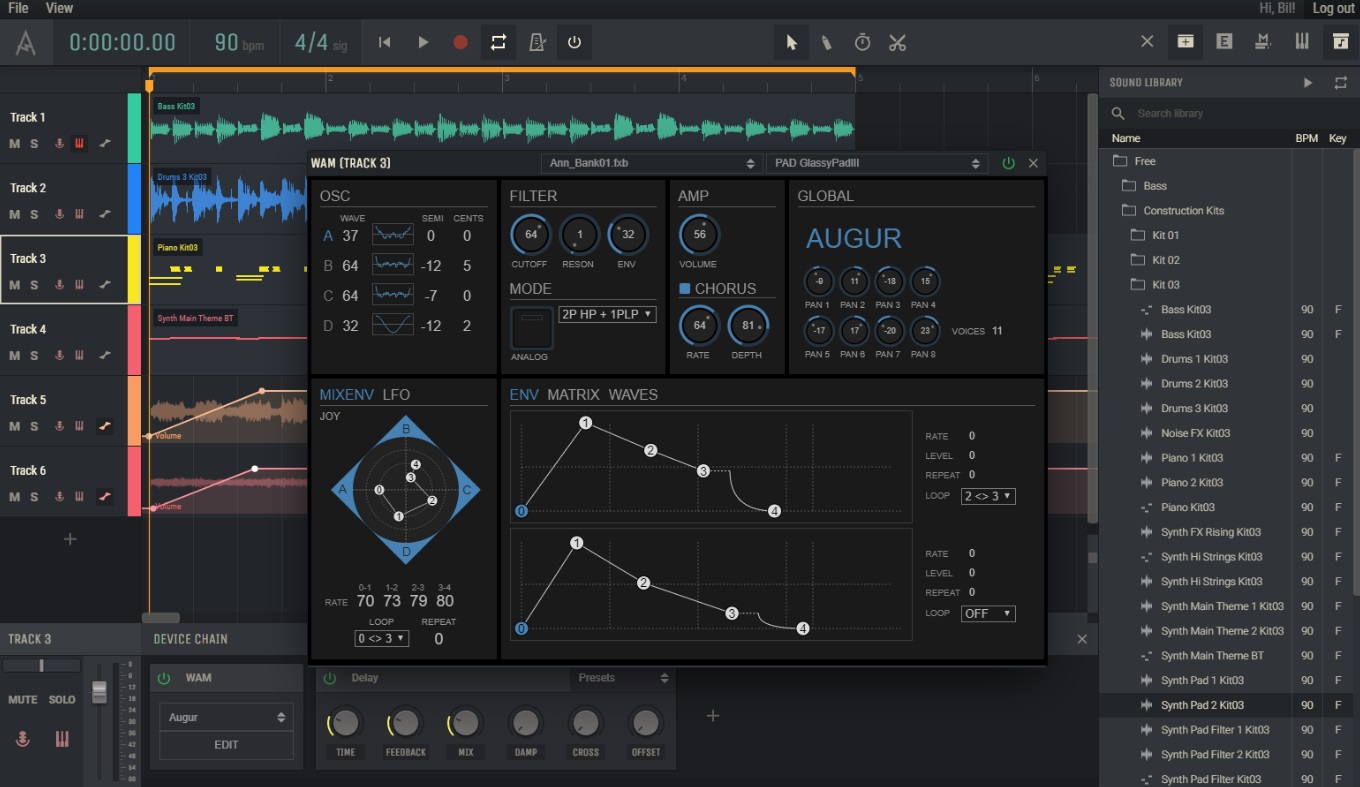The image size is (1360, 787).
Task: Select the pencil draw tool
Action: click(x=826, y=42)
